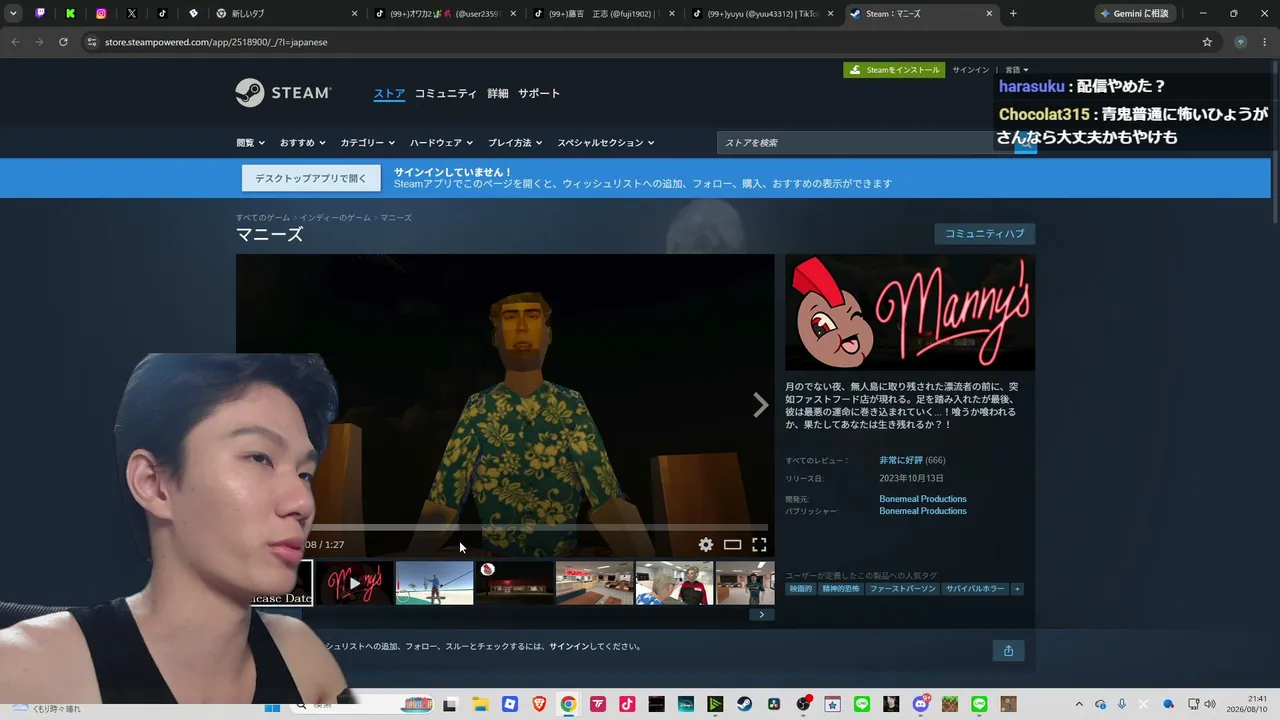Expand the ハードウェア dropdown
Screen dimensions: 1280x720
tap(441, 143)
